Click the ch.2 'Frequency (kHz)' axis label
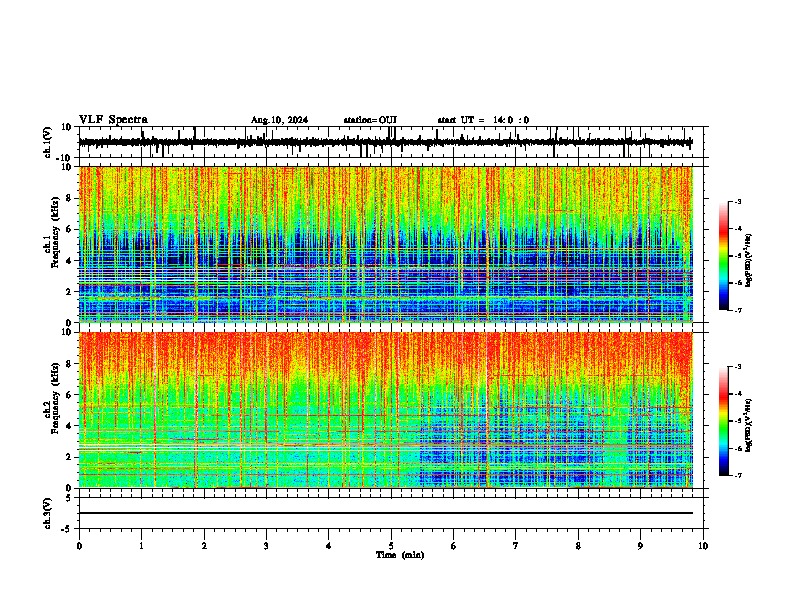The width and height of the screenshot is (792, 612). click(55, 398)
